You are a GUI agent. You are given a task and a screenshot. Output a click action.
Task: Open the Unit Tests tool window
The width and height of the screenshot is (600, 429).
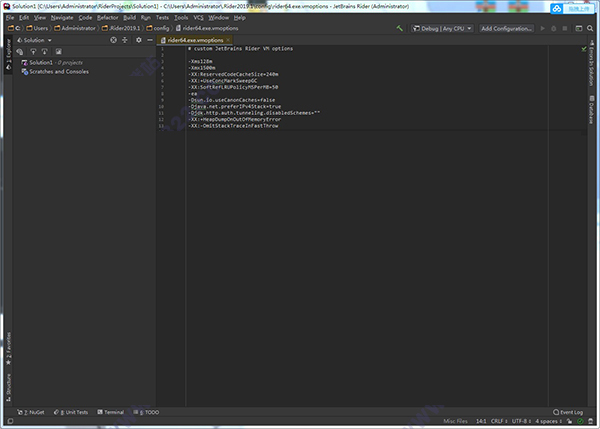click(x=71, y=412)
